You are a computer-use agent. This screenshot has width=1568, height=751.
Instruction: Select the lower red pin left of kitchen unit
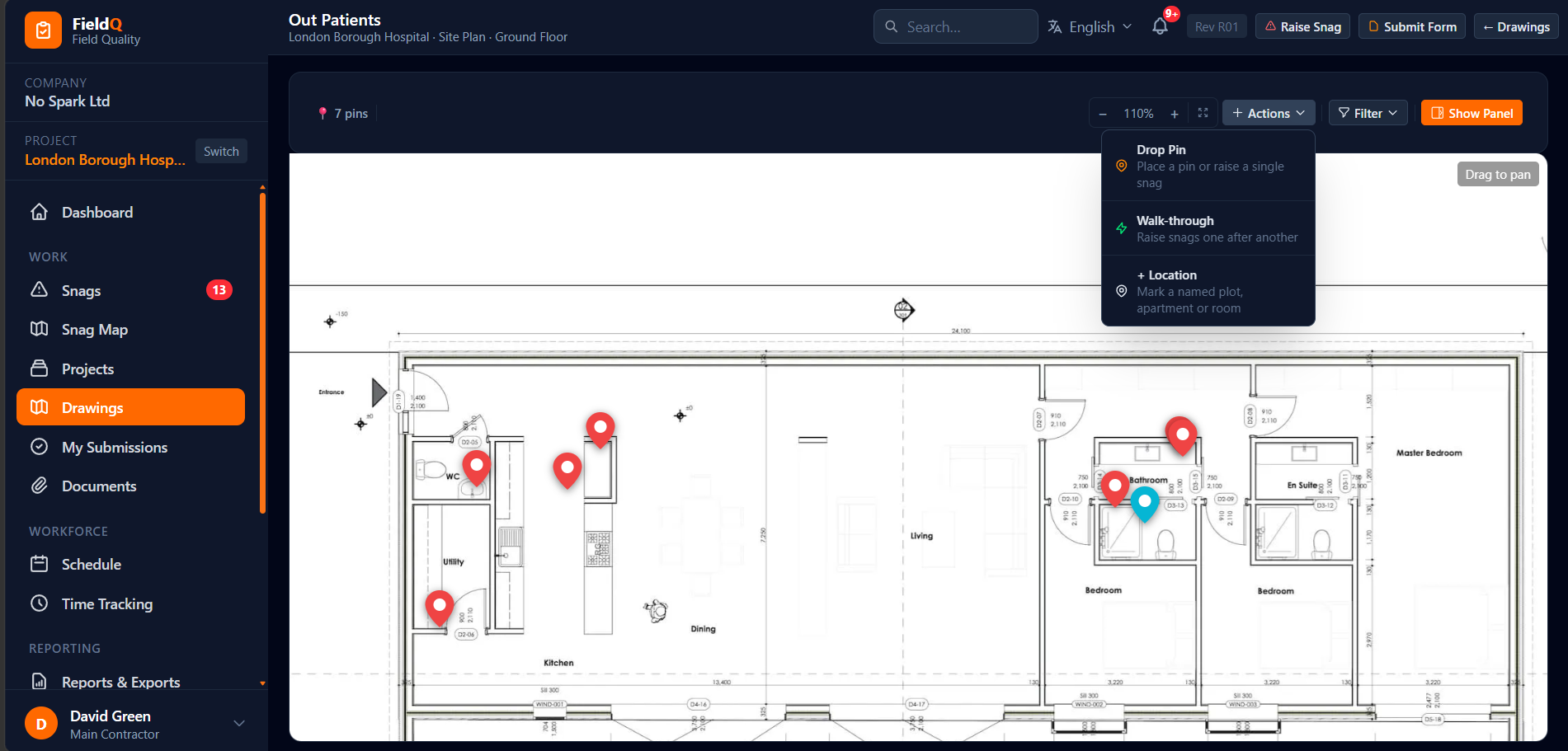tap(567, 469)
